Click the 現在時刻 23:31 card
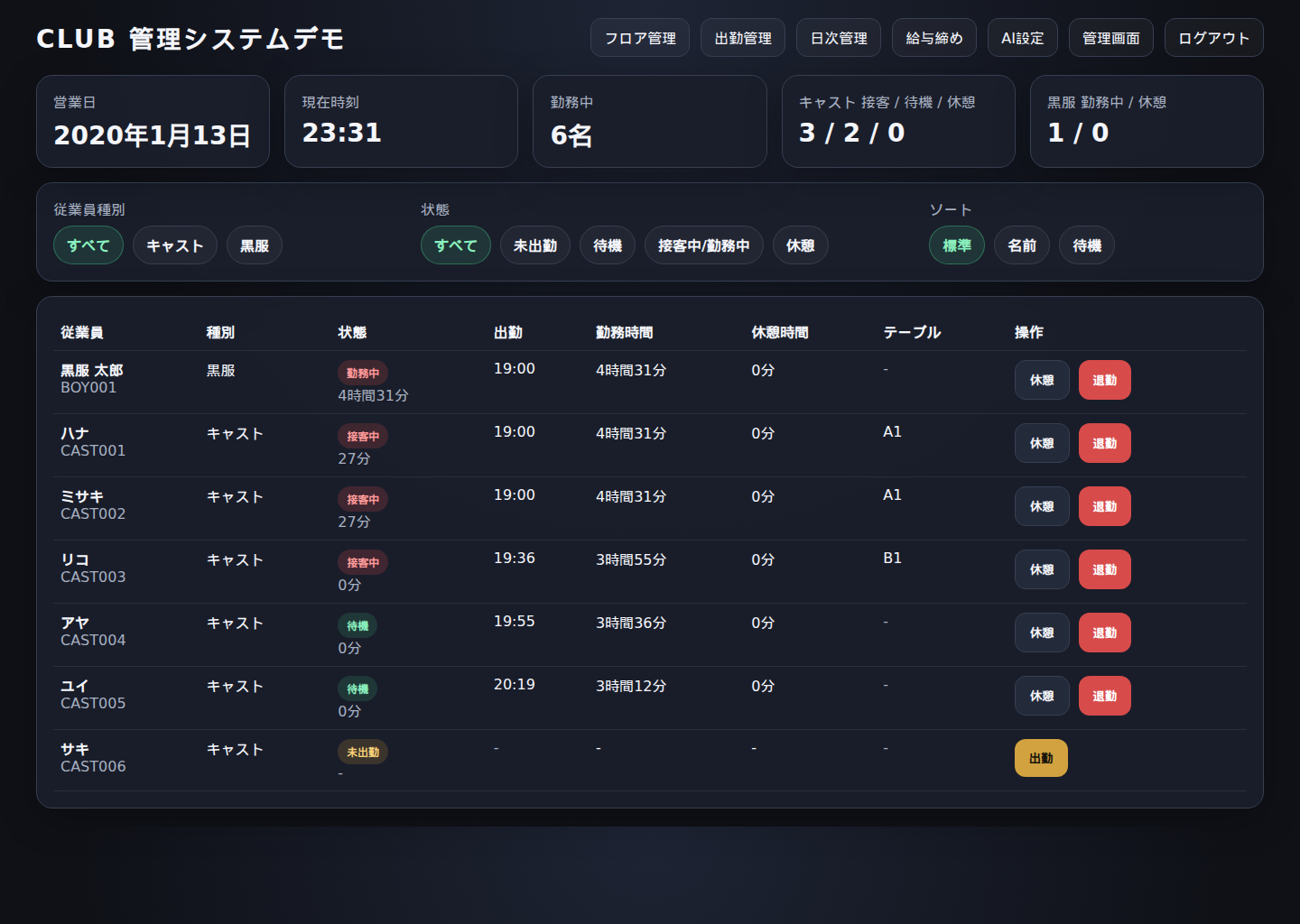 point(401,121)
